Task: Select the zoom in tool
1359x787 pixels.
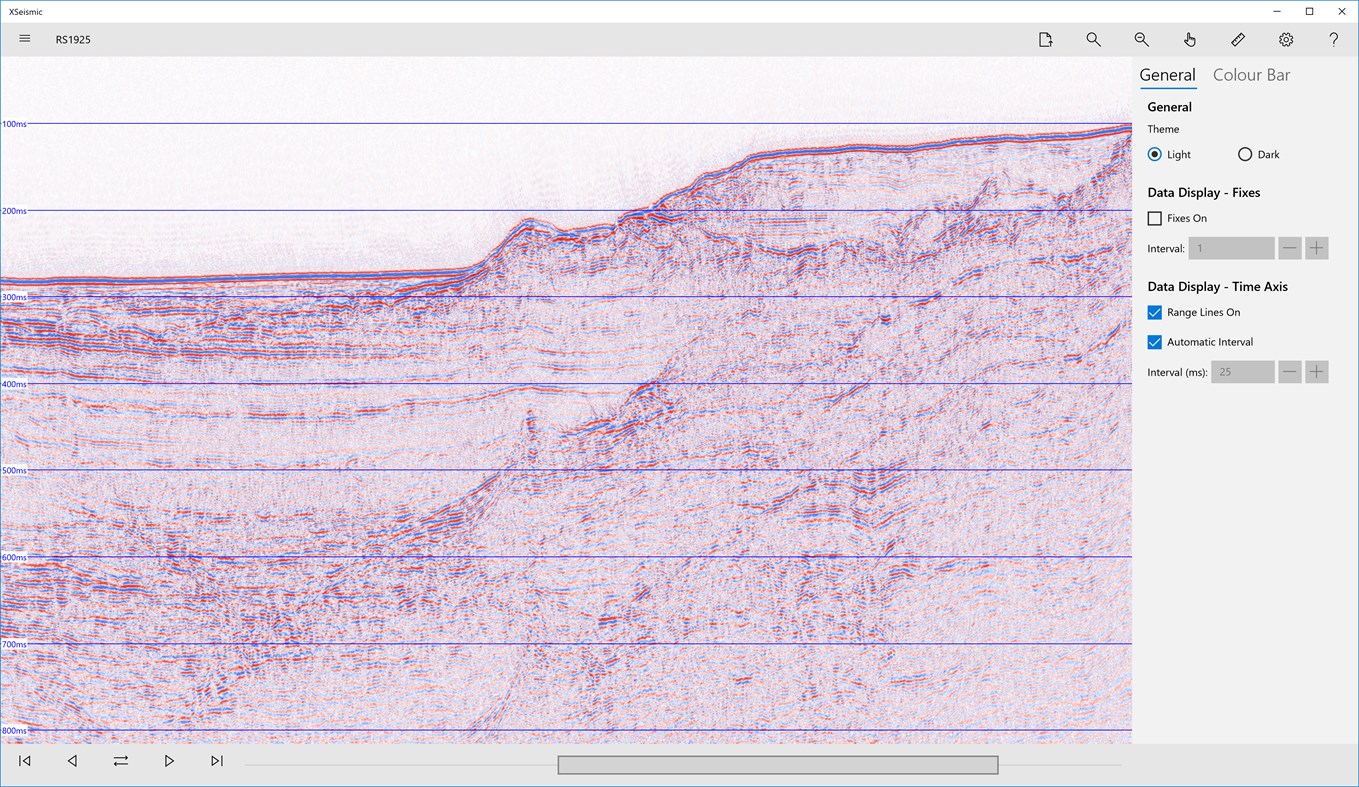Action: [1093, 39]
